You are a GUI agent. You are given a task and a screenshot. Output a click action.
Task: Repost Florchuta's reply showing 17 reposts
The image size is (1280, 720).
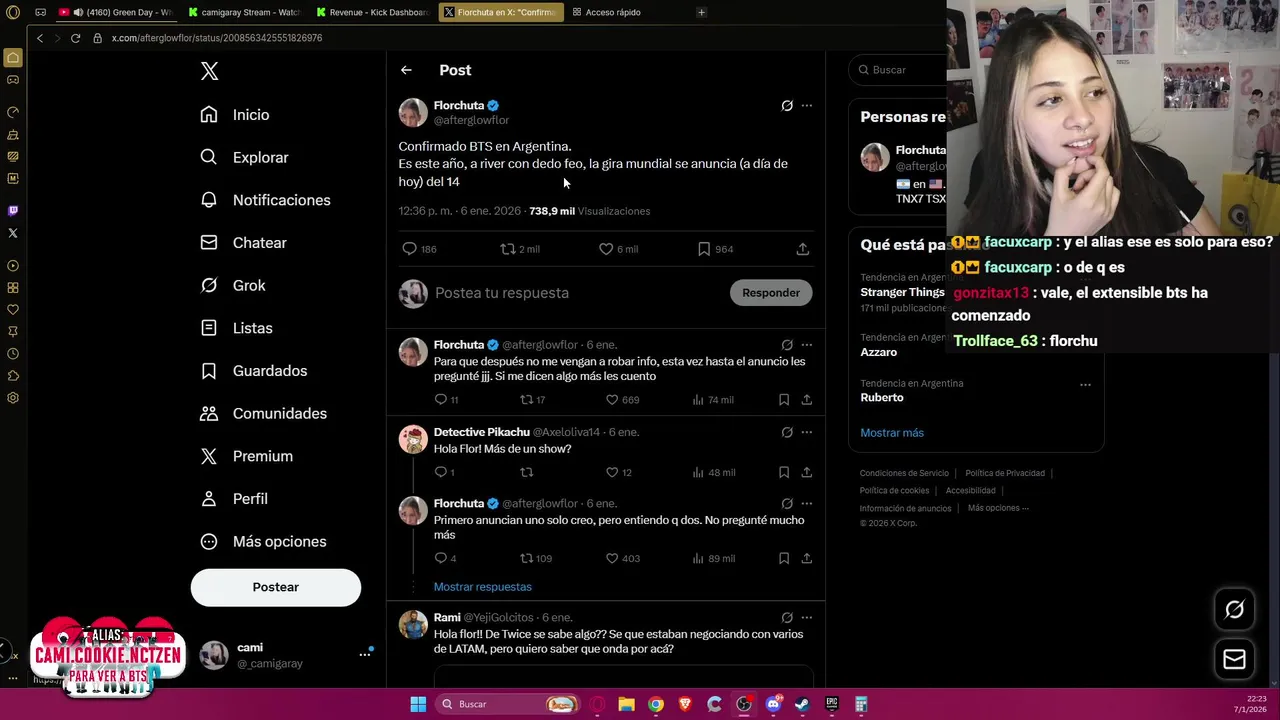coord(526,399)
